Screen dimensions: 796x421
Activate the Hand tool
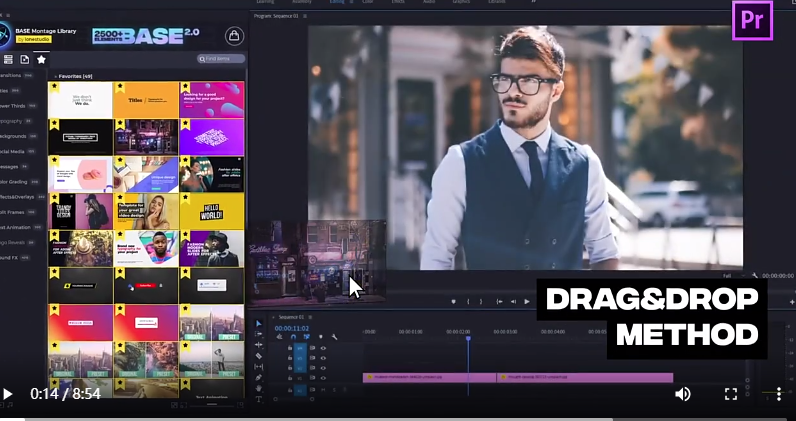258,388
